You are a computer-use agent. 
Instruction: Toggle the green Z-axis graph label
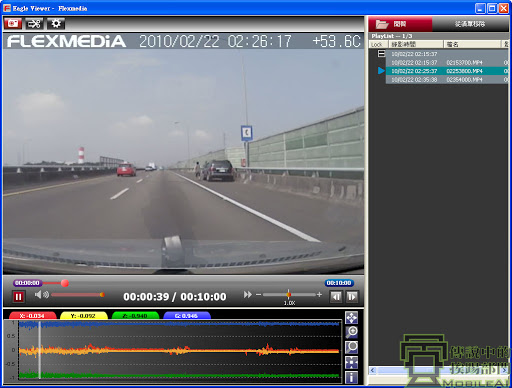(x=135, y=316)
